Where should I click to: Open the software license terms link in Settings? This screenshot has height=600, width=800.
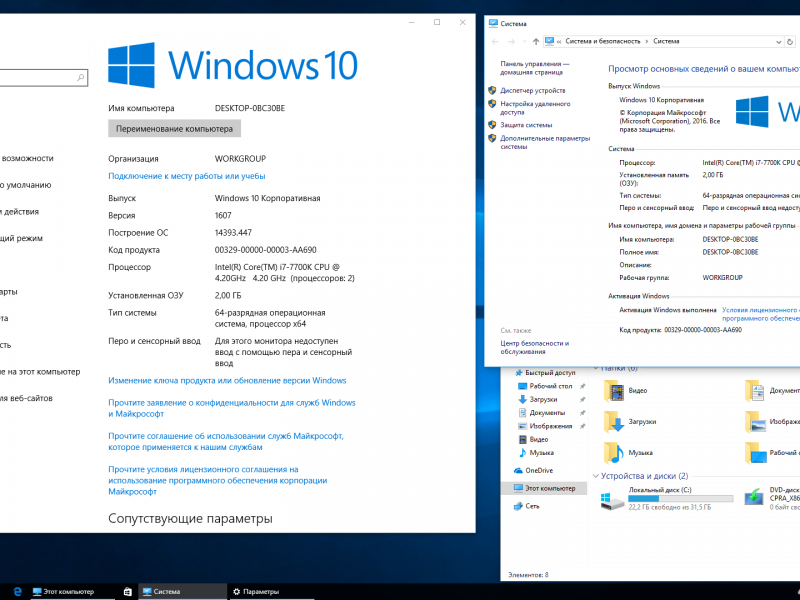(217, 480)
